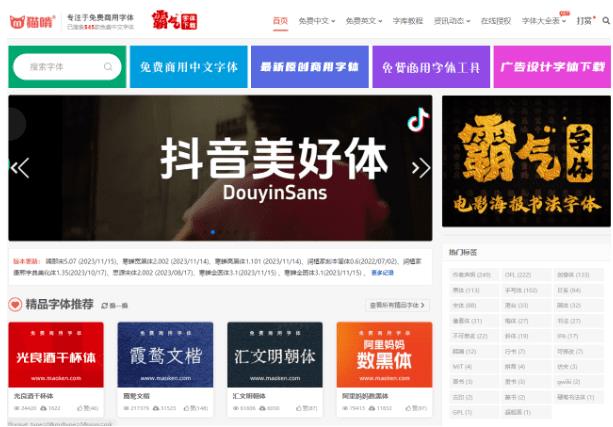Open the 首页 tab in the navigation
Viewport: 613px width, 427px height.
tap(280, 21)
